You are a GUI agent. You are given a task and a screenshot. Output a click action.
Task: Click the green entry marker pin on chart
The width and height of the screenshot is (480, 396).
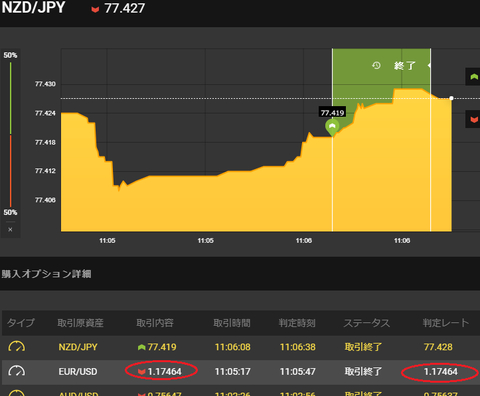coord(332,128)
